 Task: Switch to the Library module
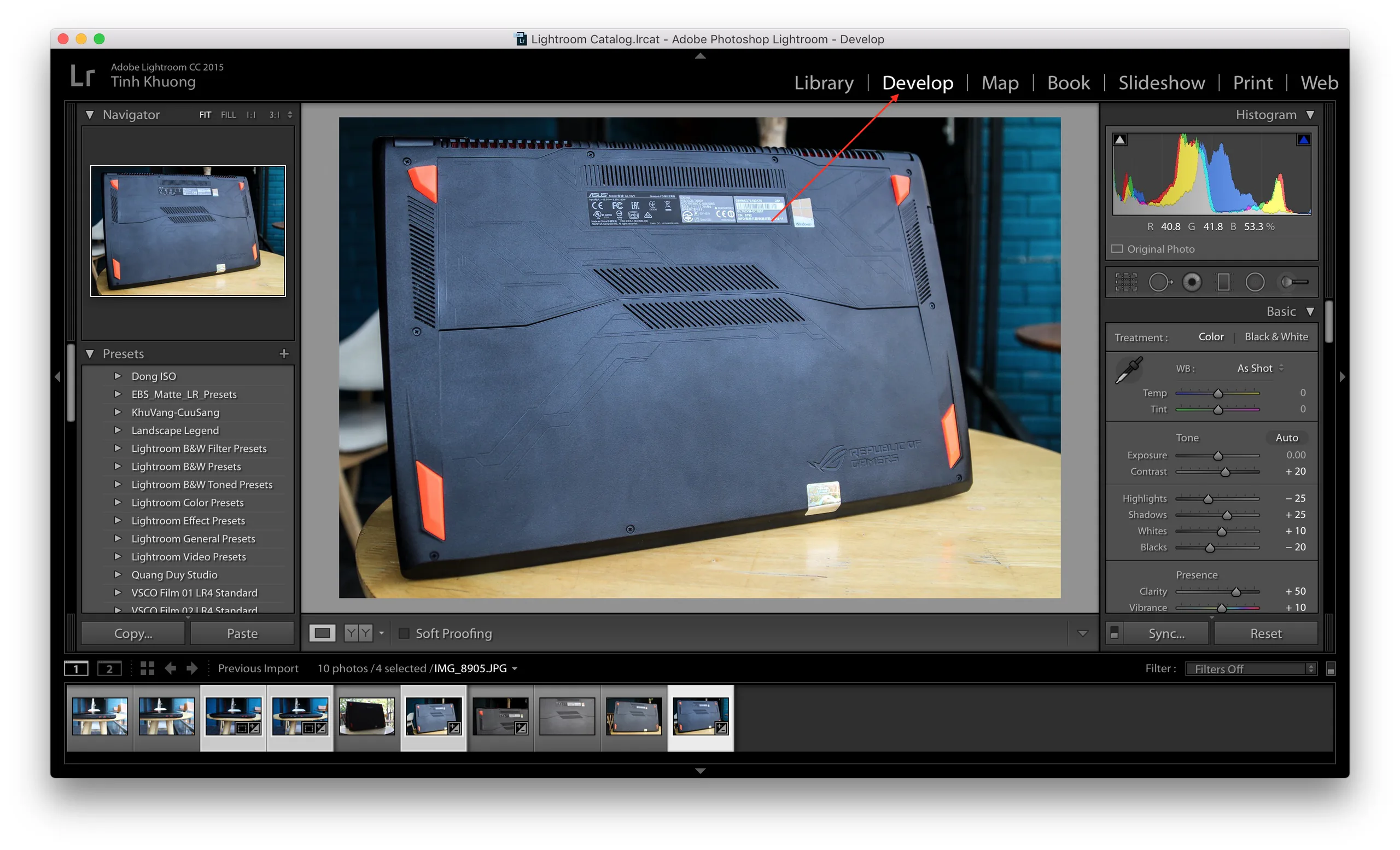(x=823, y=83)
